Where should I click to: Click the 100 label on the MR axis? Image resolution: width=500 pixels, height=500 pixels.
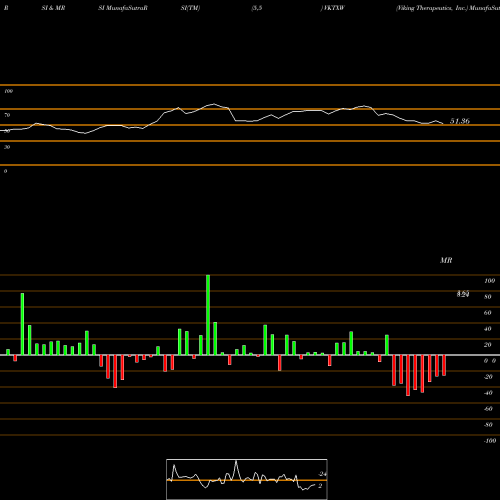(x=489, y=281)
